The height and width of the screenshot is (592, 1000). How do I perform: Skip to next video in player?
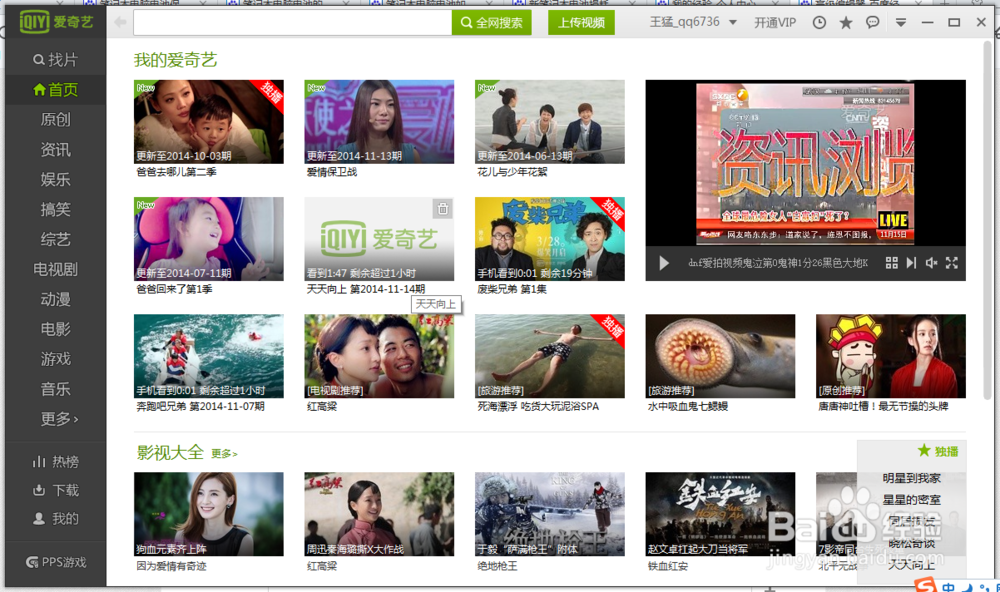(911, 263)
